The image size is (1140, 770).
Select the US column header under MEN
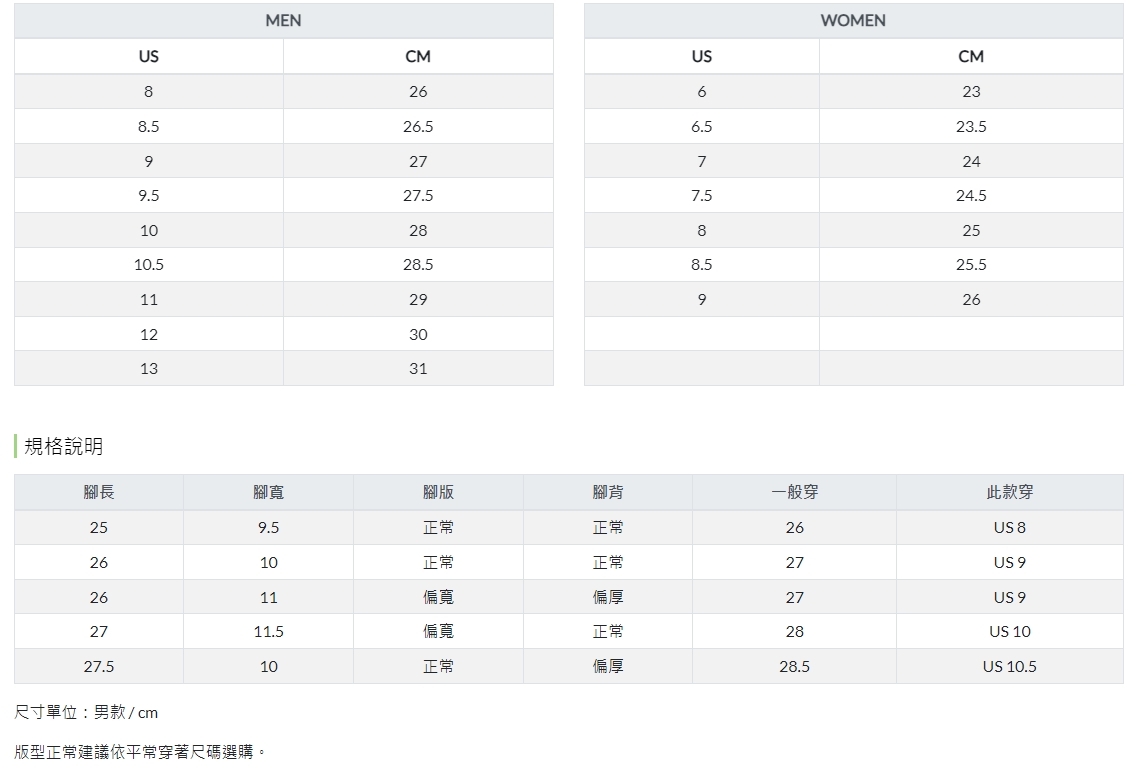point(149,57)
